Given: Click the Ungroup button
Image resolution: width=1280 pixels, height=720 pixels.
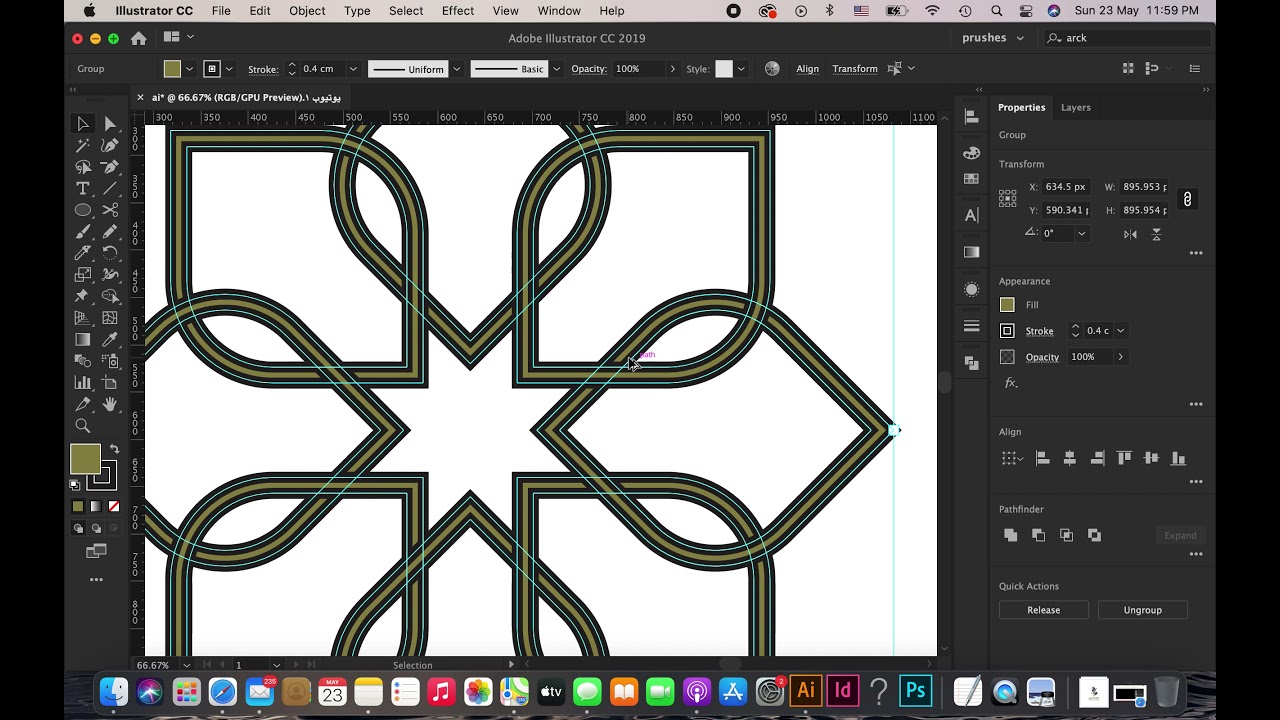Looking at the screenshot, I should coord(1142,610).
